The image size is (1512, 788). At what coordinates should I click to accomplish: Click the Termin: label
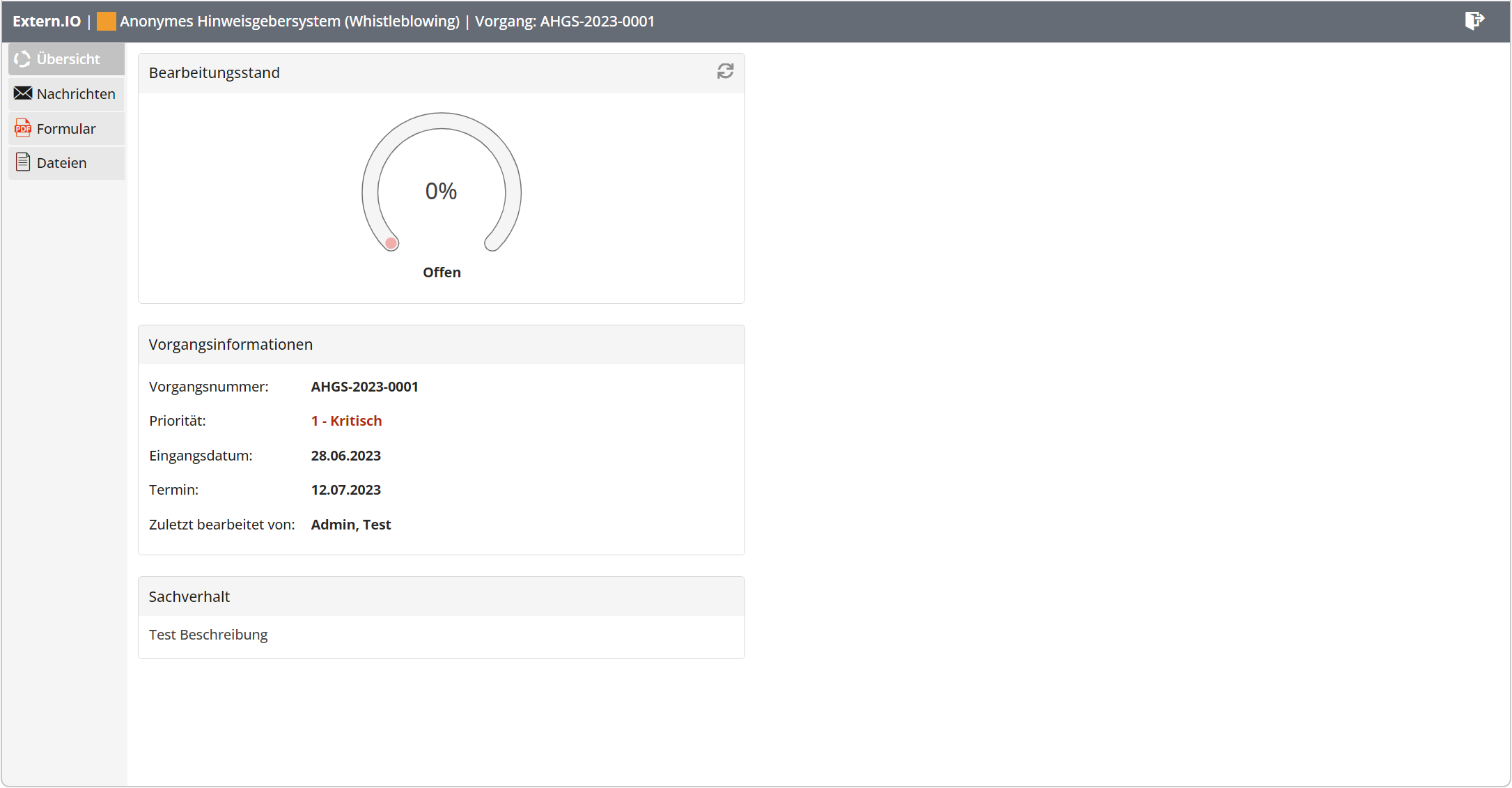point(173,490)
